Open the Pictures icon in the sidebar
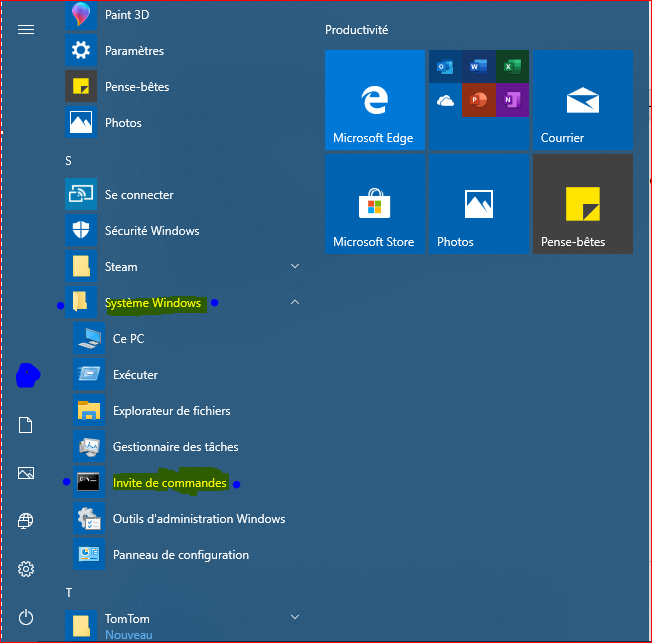The width and height of the screenshot is (652, 643). (26, 473)
